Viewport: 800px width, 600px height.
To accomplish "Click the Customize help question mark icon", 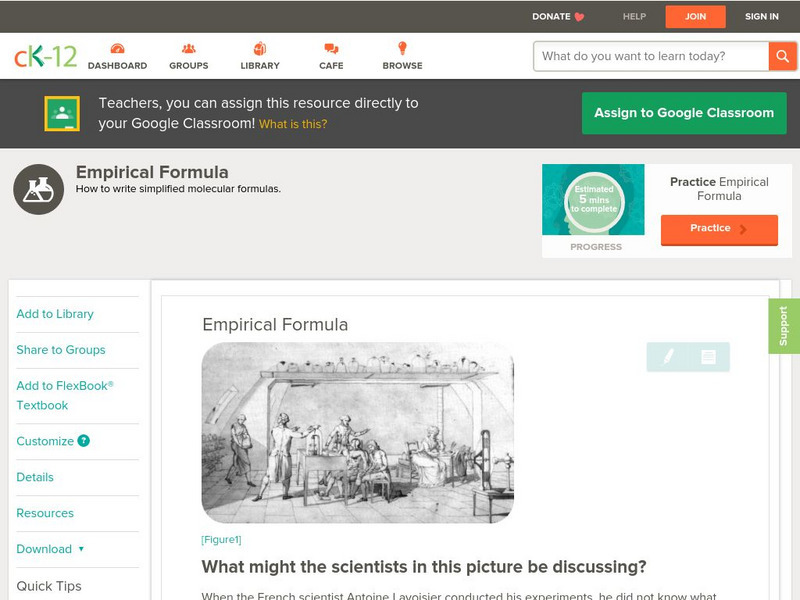I will click(84, 441).
